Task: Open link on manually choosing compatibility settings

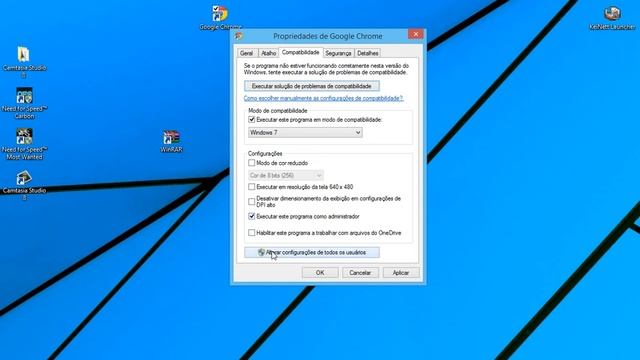Action: pyautogui.click(x=323, y=98)
